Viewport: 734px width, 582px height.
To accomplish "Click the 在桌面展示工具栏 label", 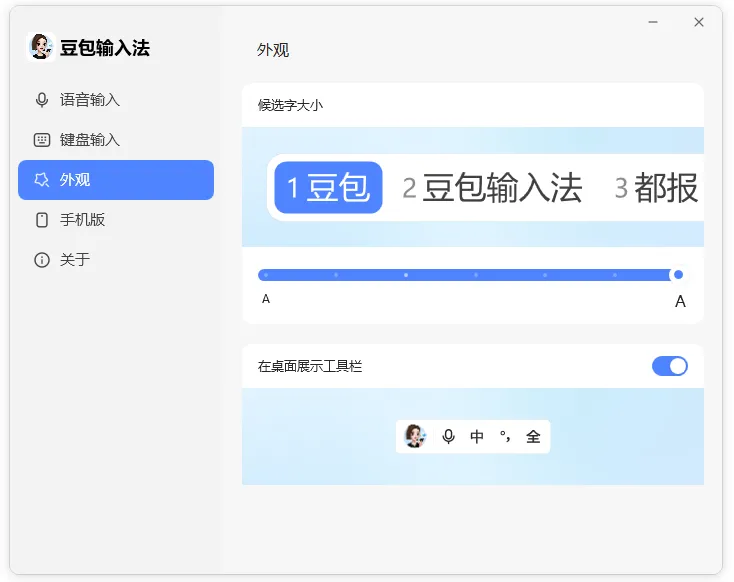I will 310,366.
